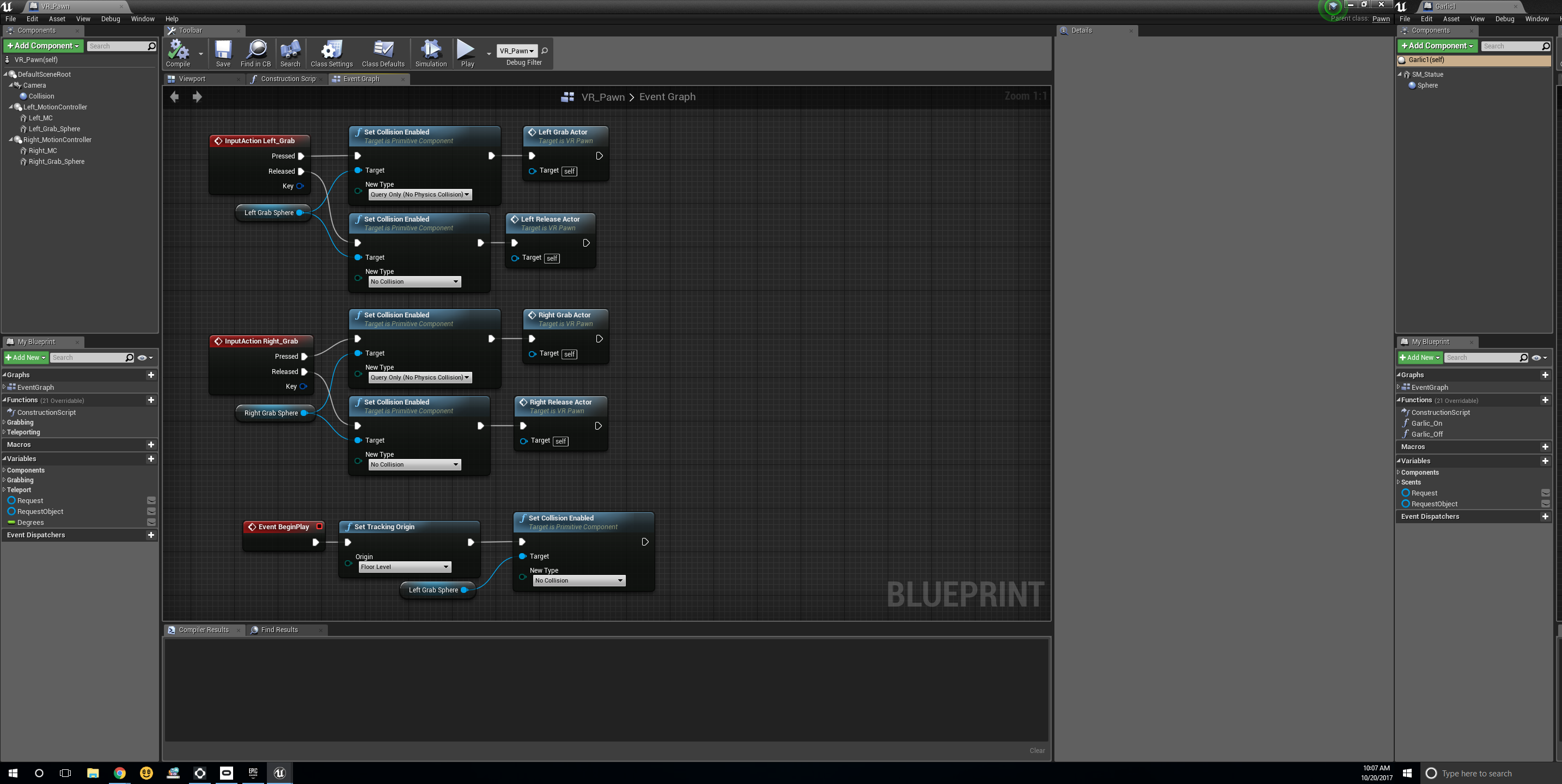Open Find in CB
1562x784 pixels.
coord(256,53)
